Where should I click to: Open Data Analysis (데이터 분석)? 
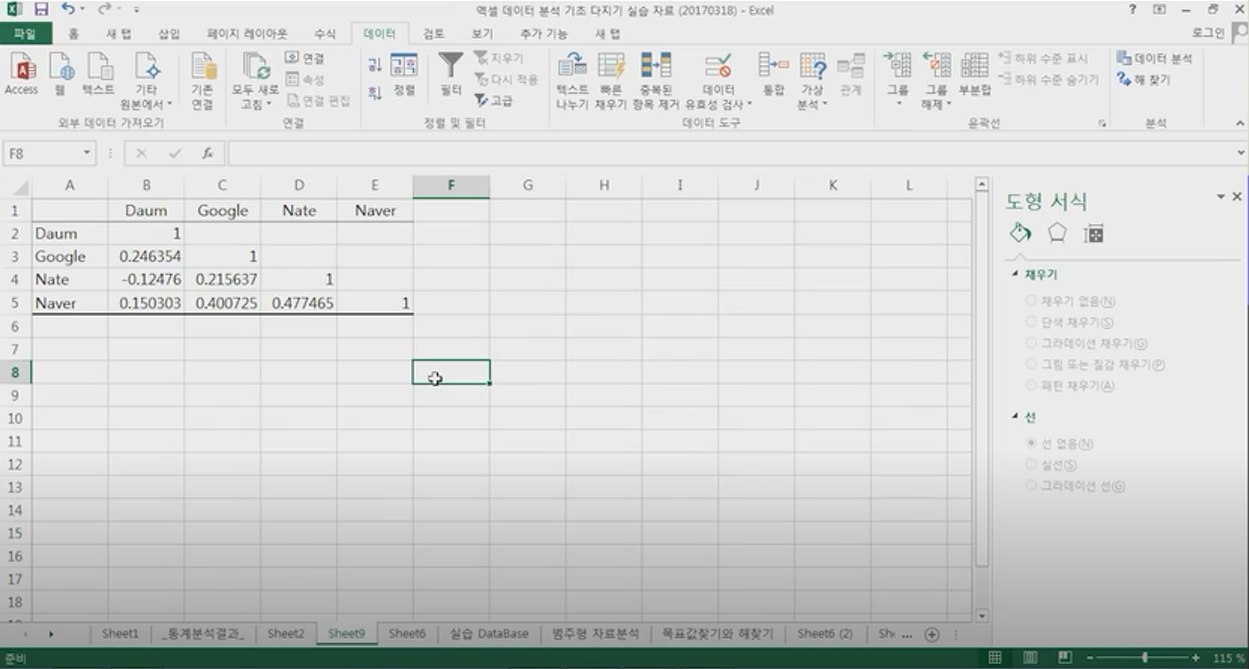click(1155, 59)
